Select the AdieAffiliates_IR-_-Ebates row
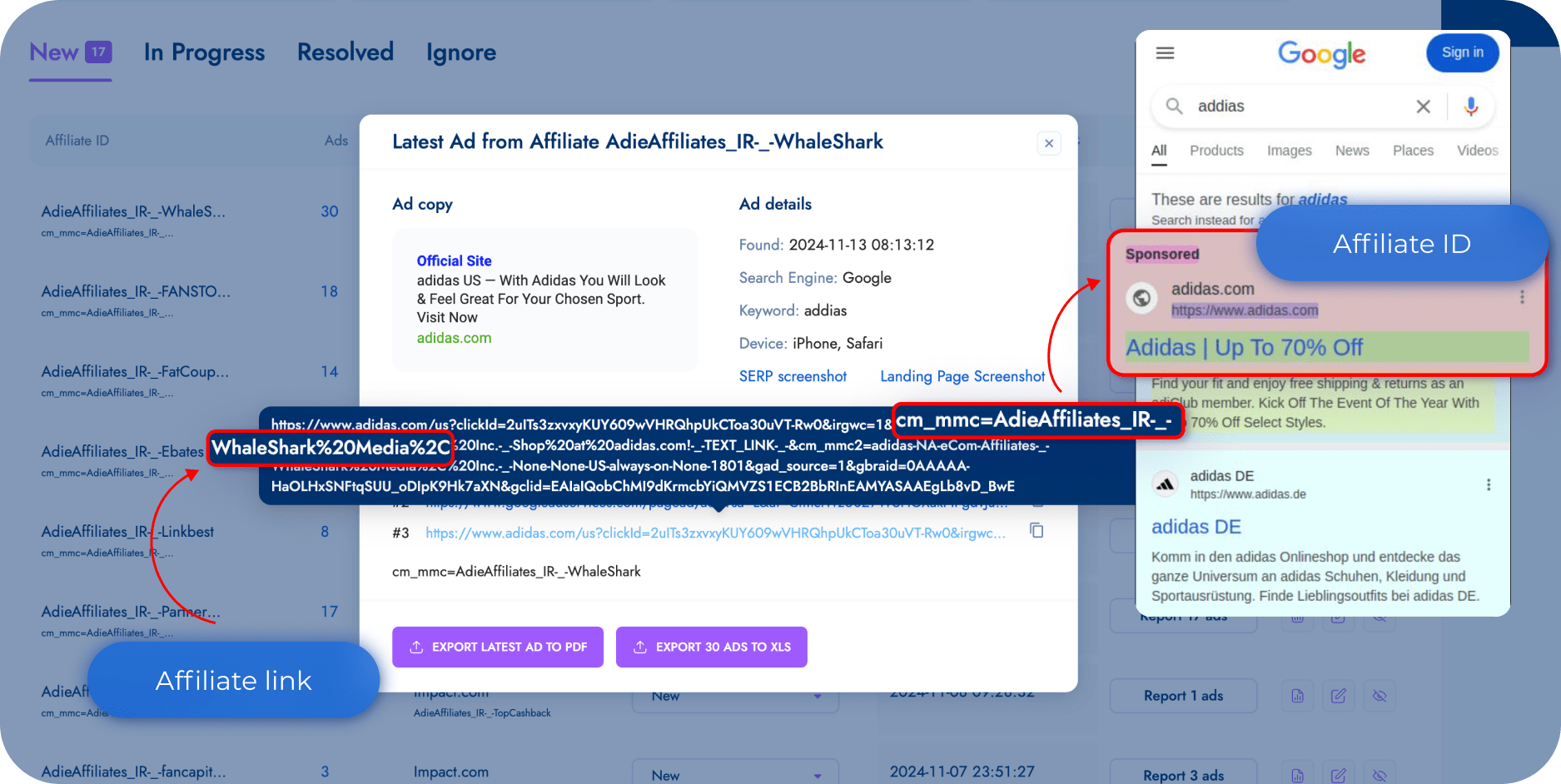 pyautogui.click(x=122, y=451)
